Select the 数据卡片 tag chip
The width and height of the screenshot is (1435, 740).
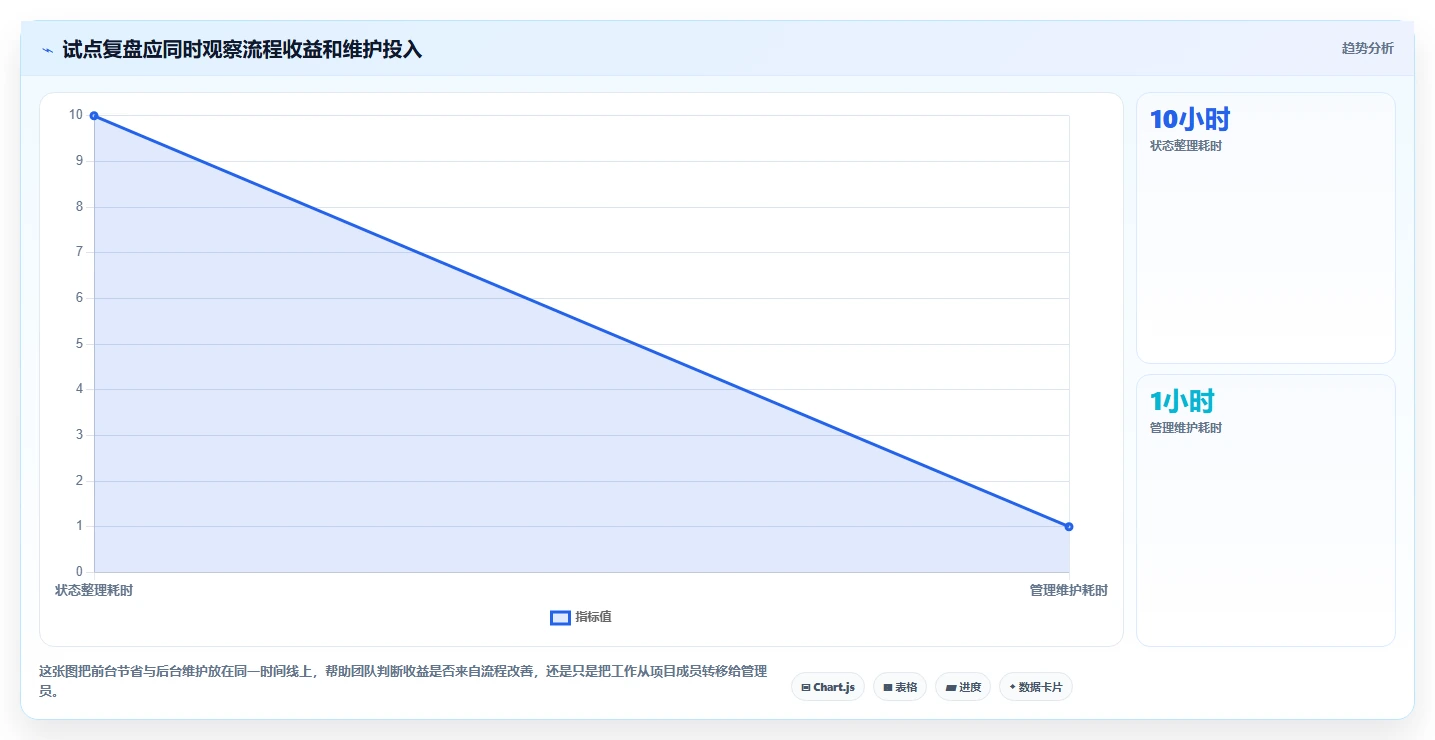[x=1036, y=687]
